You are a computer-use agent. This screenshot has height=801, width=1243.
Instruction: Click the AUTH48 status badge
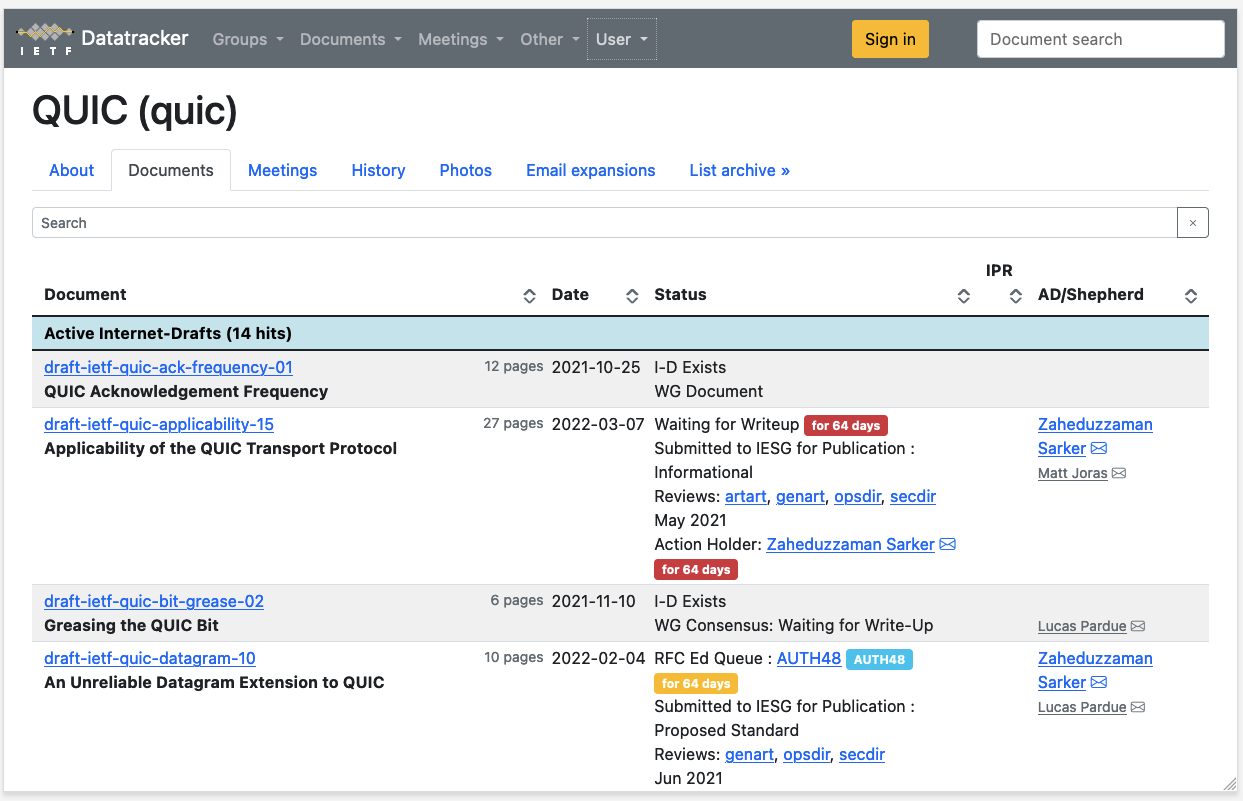[x=879, y=659]
